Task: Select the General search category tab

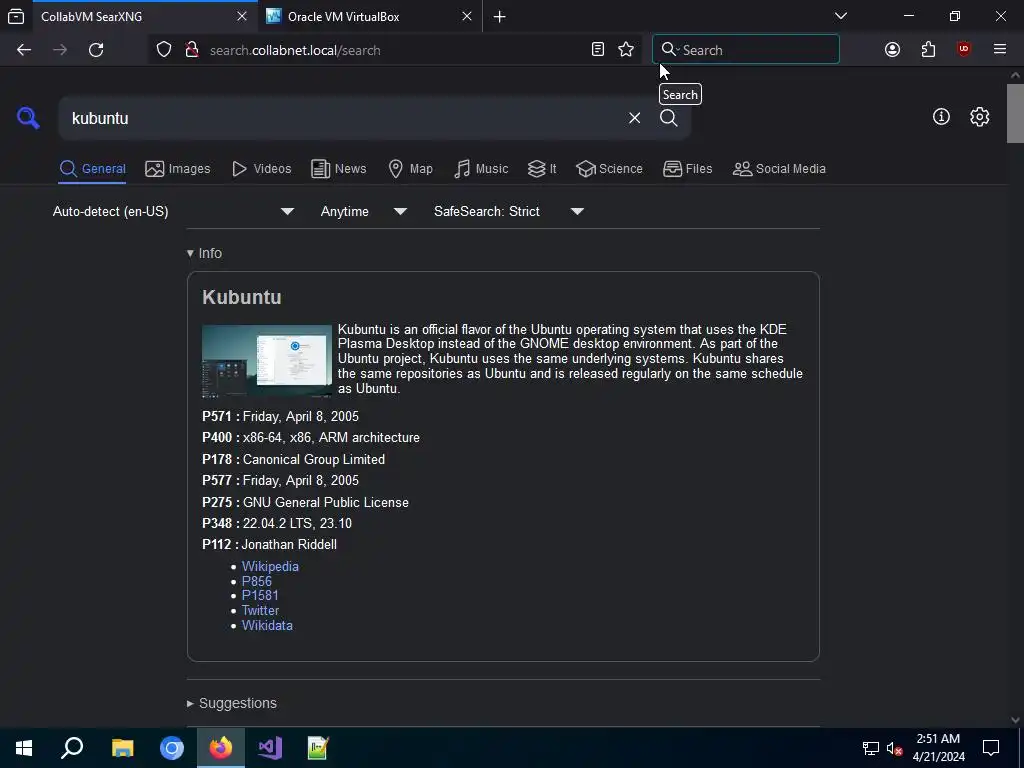Action: 92,168
